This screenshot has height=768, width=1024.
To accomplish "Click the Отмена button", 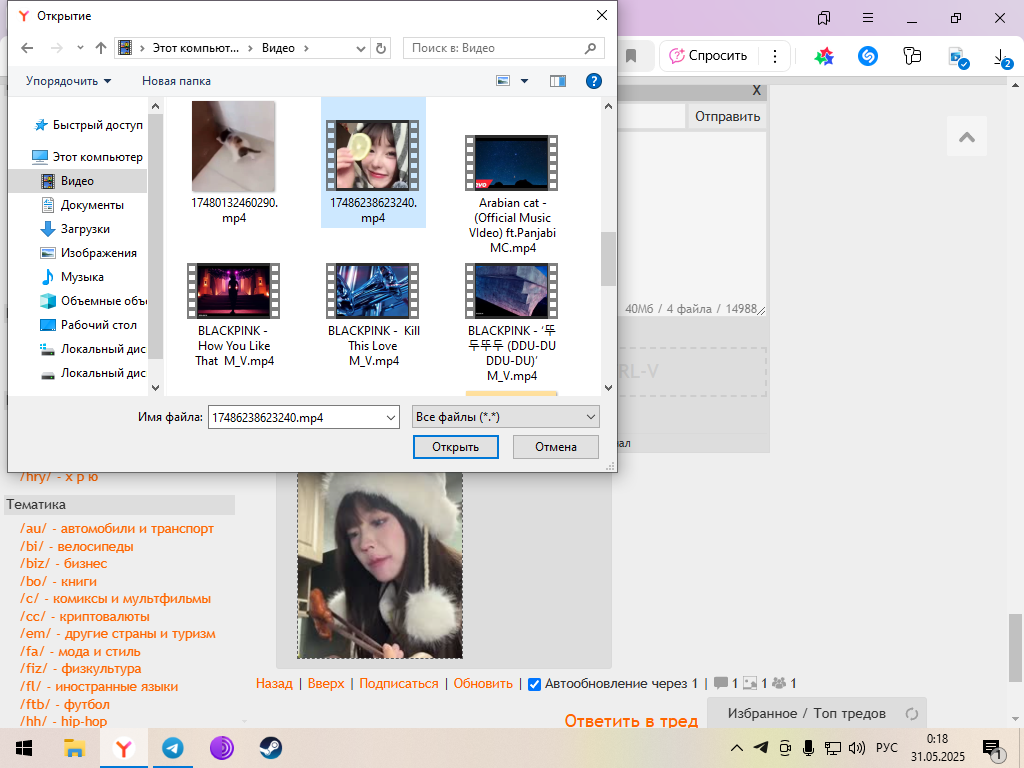I will click(555, 447).
